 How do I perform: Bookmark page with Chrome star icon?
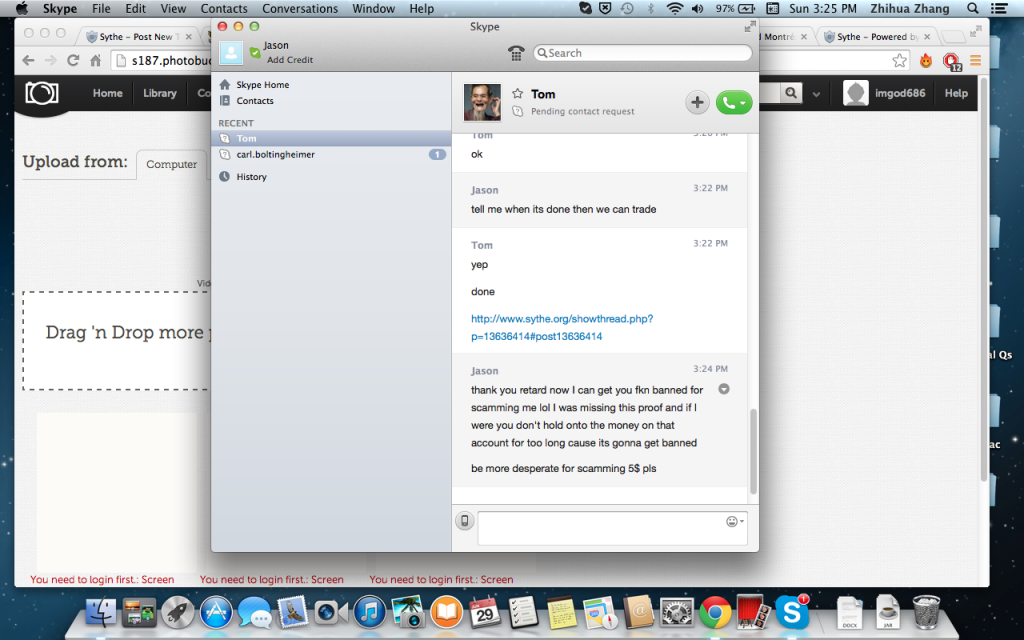[x=900, y=61]
